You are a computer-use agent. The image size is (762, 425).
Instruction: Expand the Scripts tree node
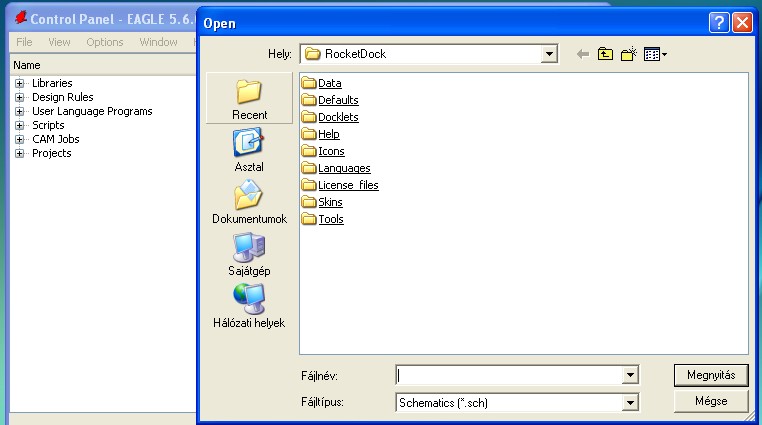19,125
